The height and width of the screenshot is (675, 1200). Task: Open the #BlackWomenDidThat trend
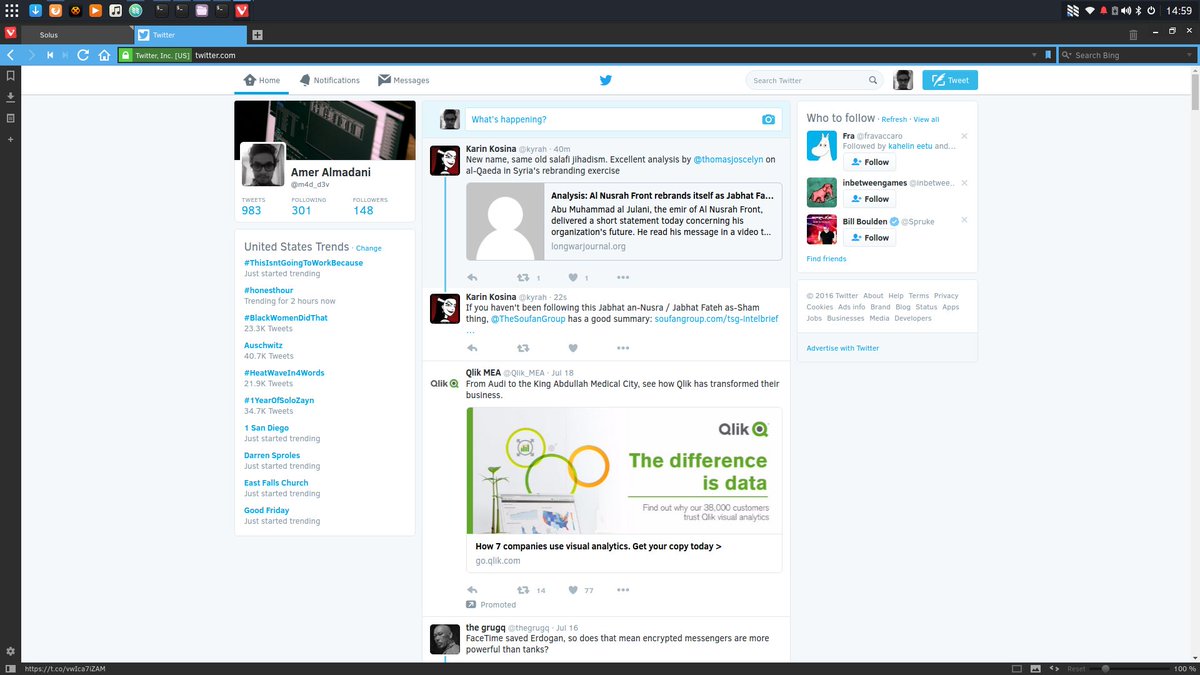coord(286,318)
